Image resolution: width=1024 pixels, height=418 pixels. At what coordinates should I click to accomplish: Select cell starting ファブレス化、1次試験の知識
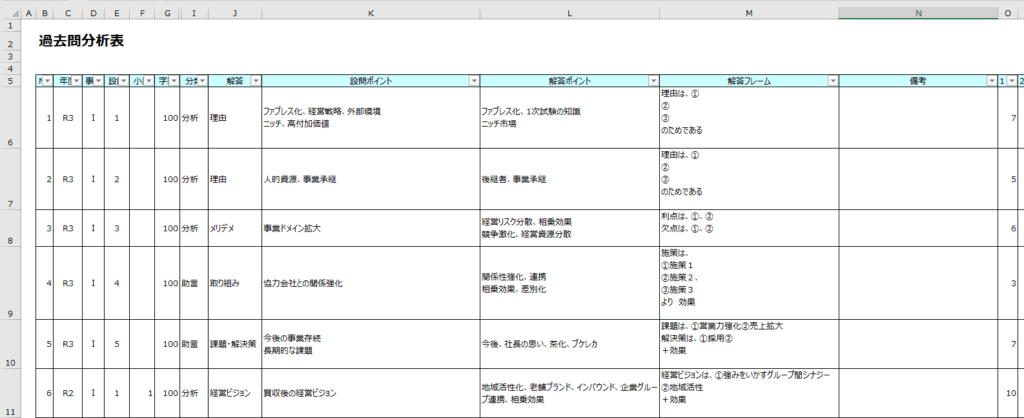pos(569,118)
